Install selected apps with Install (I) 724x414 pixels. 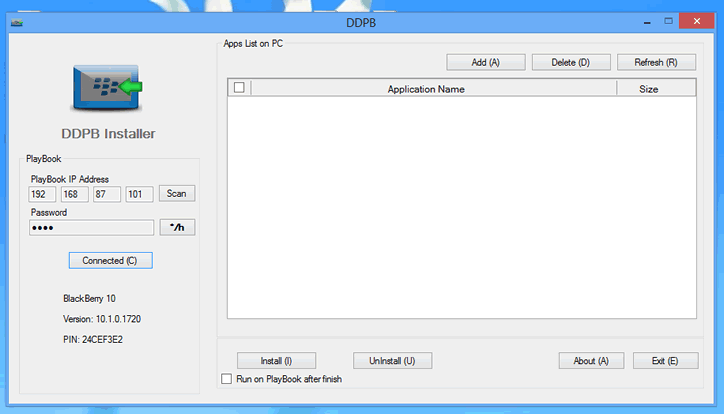(277, 360)
